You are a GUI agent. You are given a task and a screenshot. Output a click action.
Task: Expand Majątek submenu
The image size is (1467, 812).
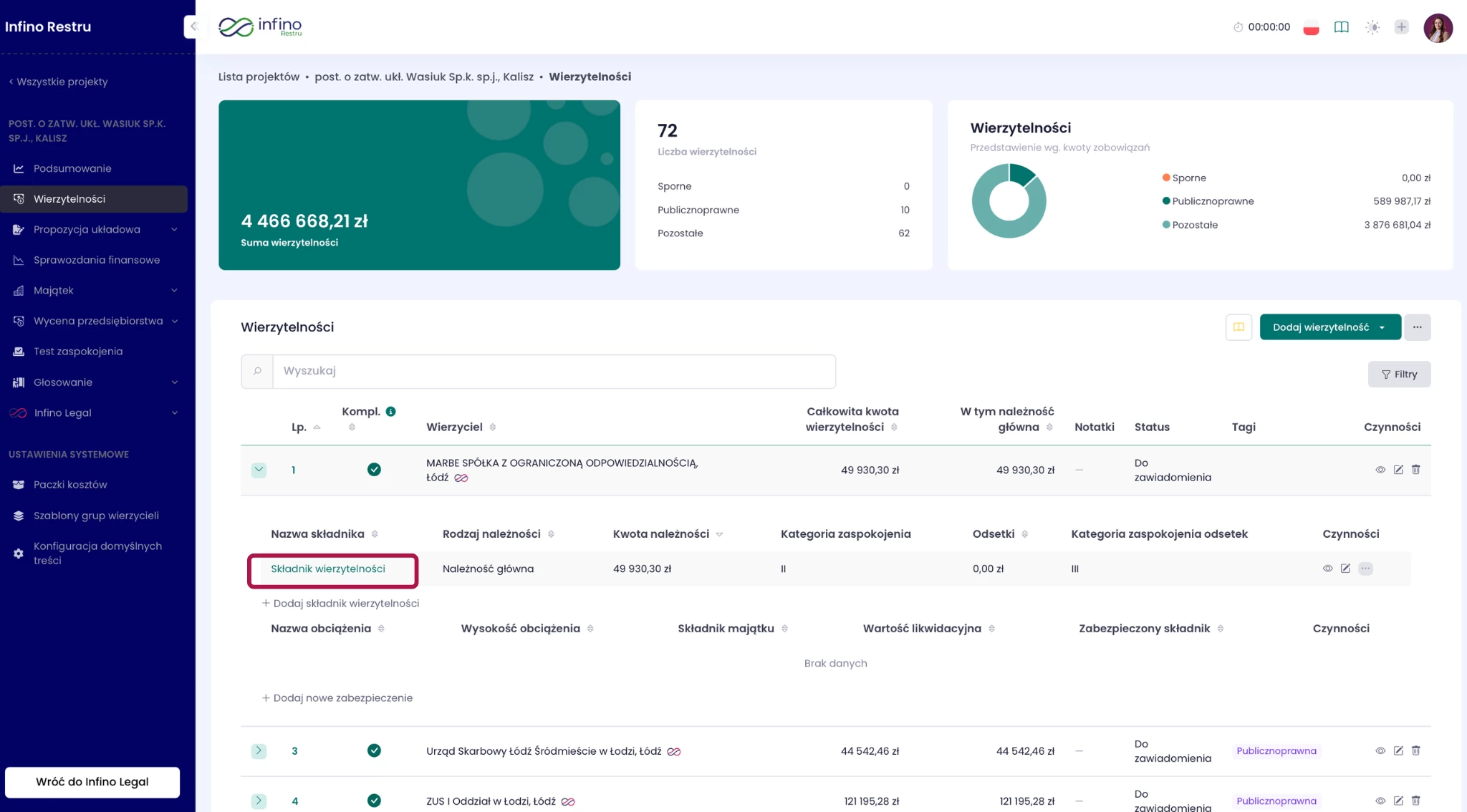[174, 291]
